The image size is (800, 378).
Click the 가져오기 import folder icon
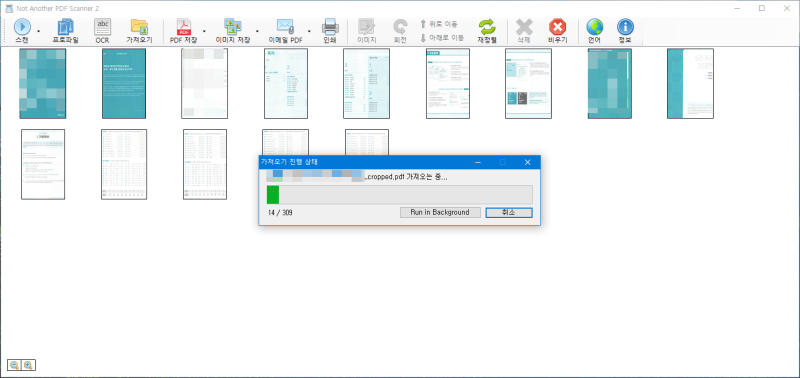[139, 26]
